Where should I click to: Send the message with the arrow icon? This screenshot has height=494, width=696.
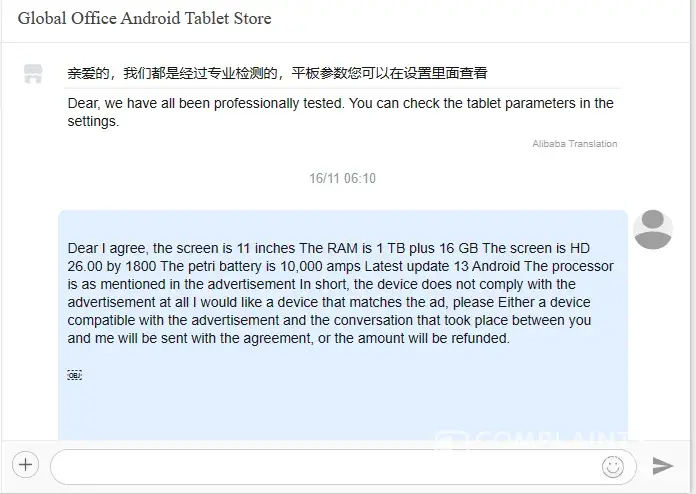pos(663,466)
